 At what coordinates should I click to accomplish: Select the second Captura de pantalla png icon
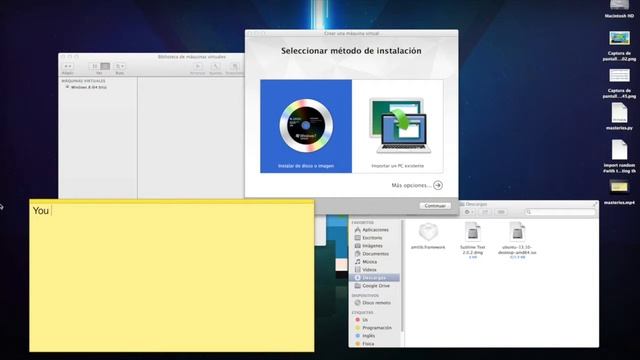pyautogui.click(x=619, y=84)
